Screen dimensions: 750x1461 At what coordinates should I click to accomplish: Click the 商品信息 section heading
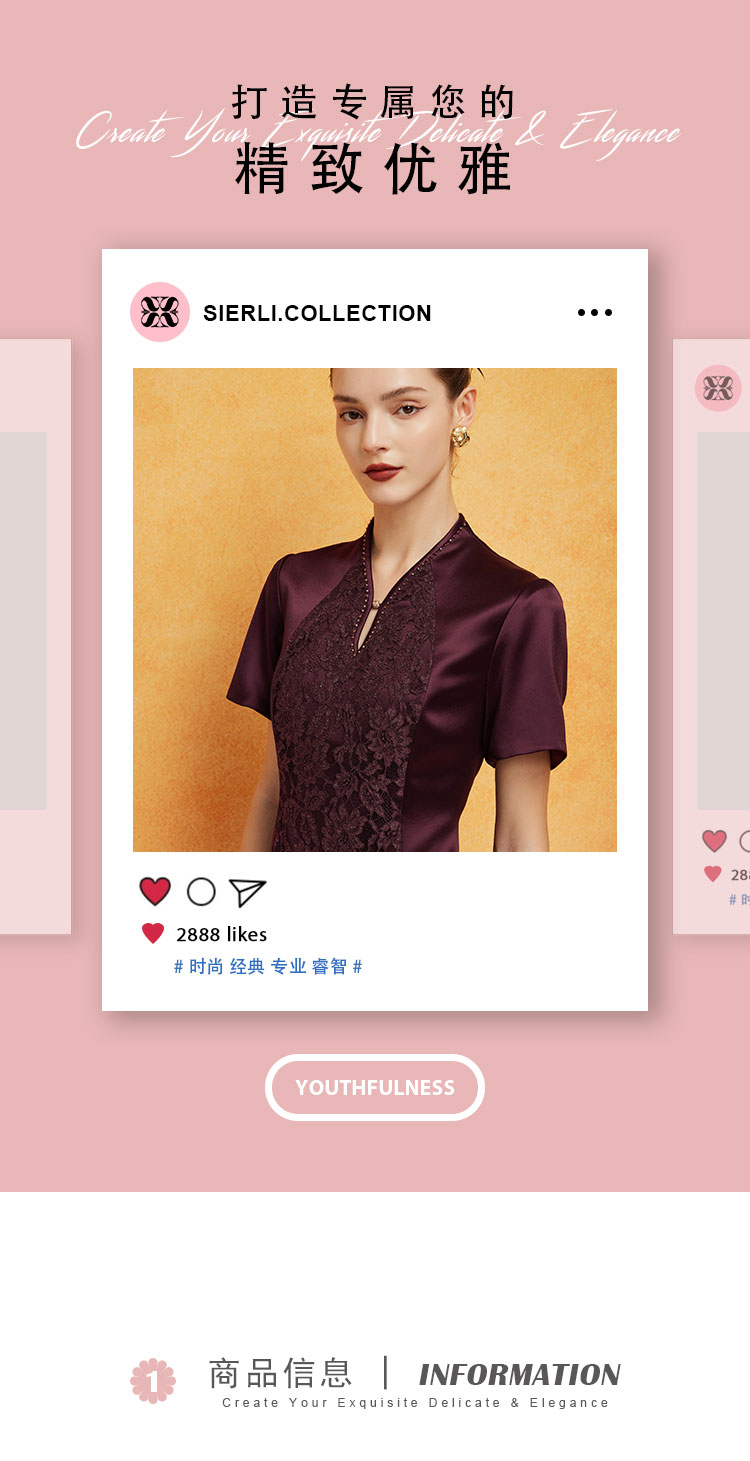pos(280,1373)
